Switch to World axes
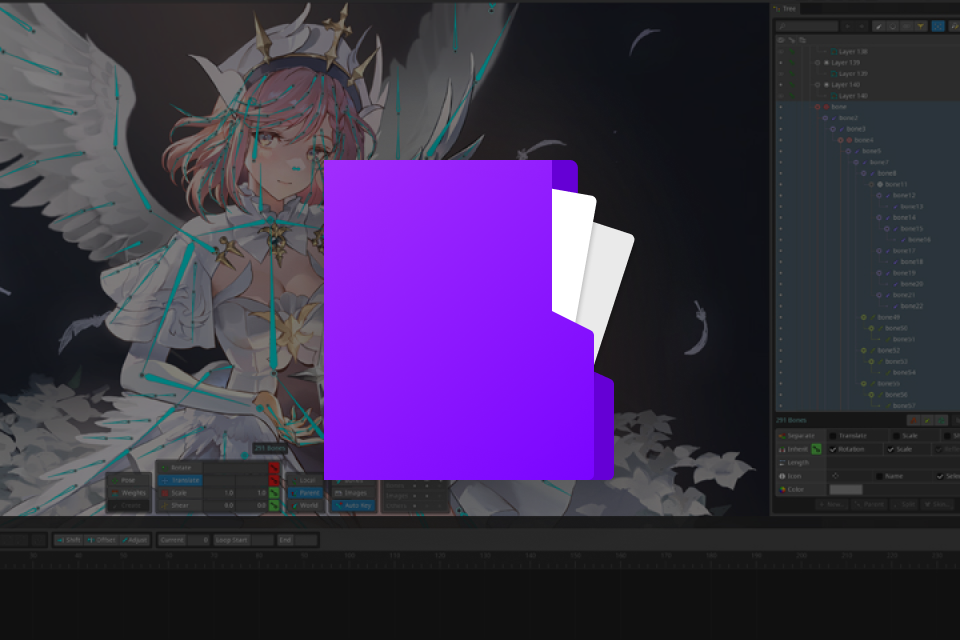 pyautogui.click(x=304, y=506)
